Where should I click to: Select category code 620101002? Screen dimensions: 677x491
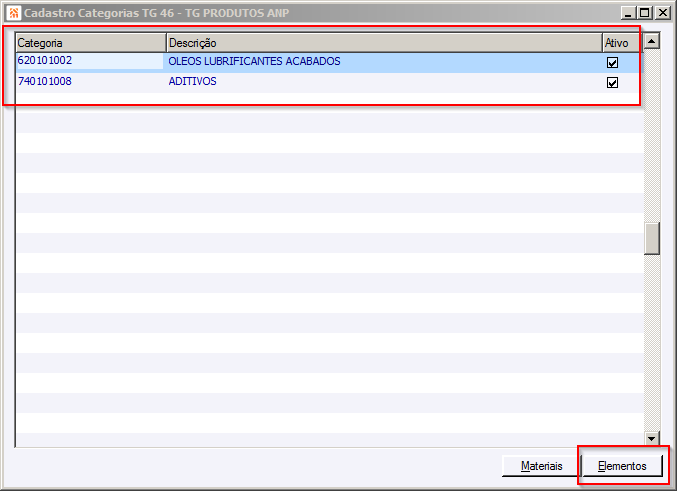click(45, 60)
